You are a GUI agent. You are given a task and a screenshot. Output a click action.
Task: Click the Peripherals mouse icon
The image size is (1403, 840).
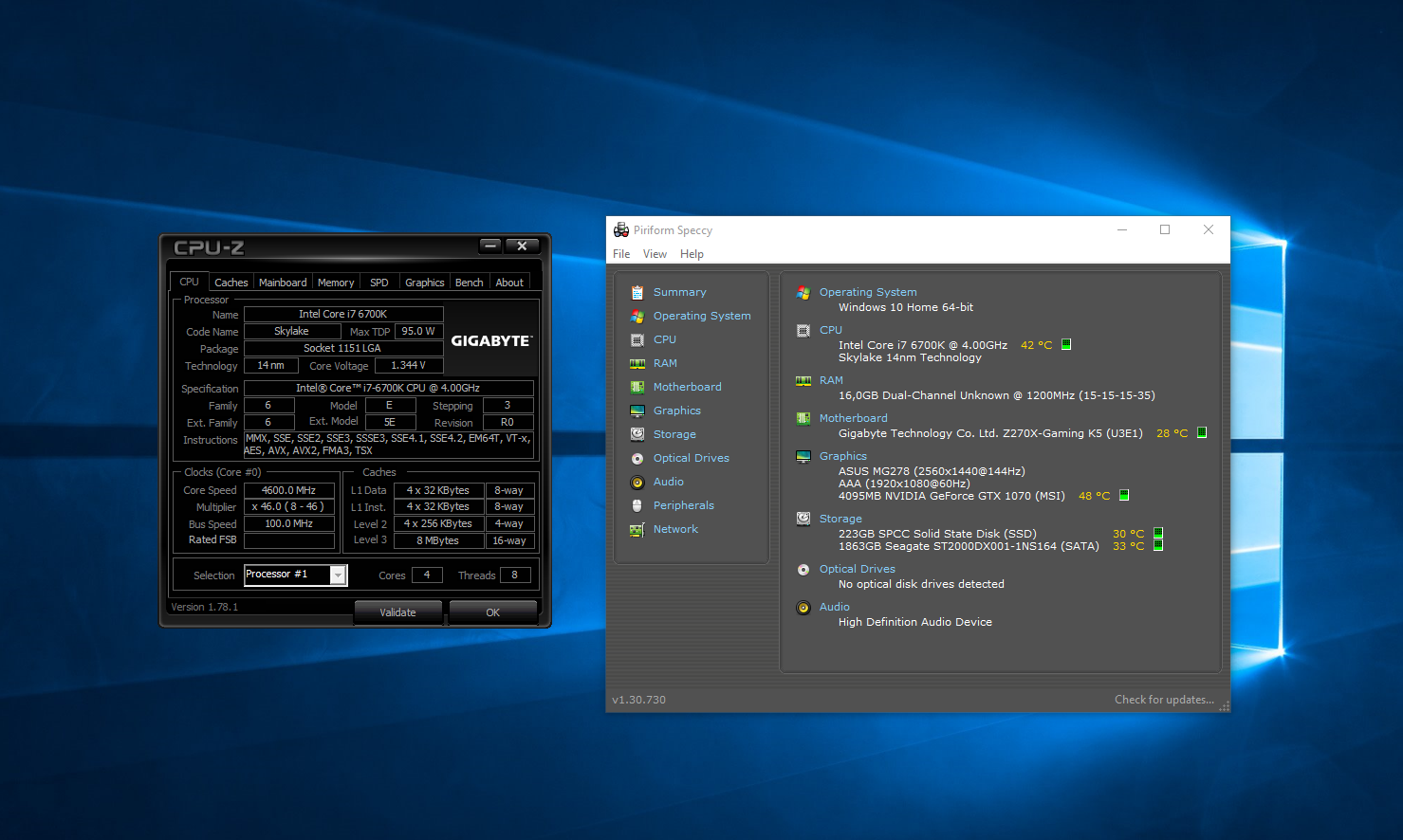(x=637, y=506)
